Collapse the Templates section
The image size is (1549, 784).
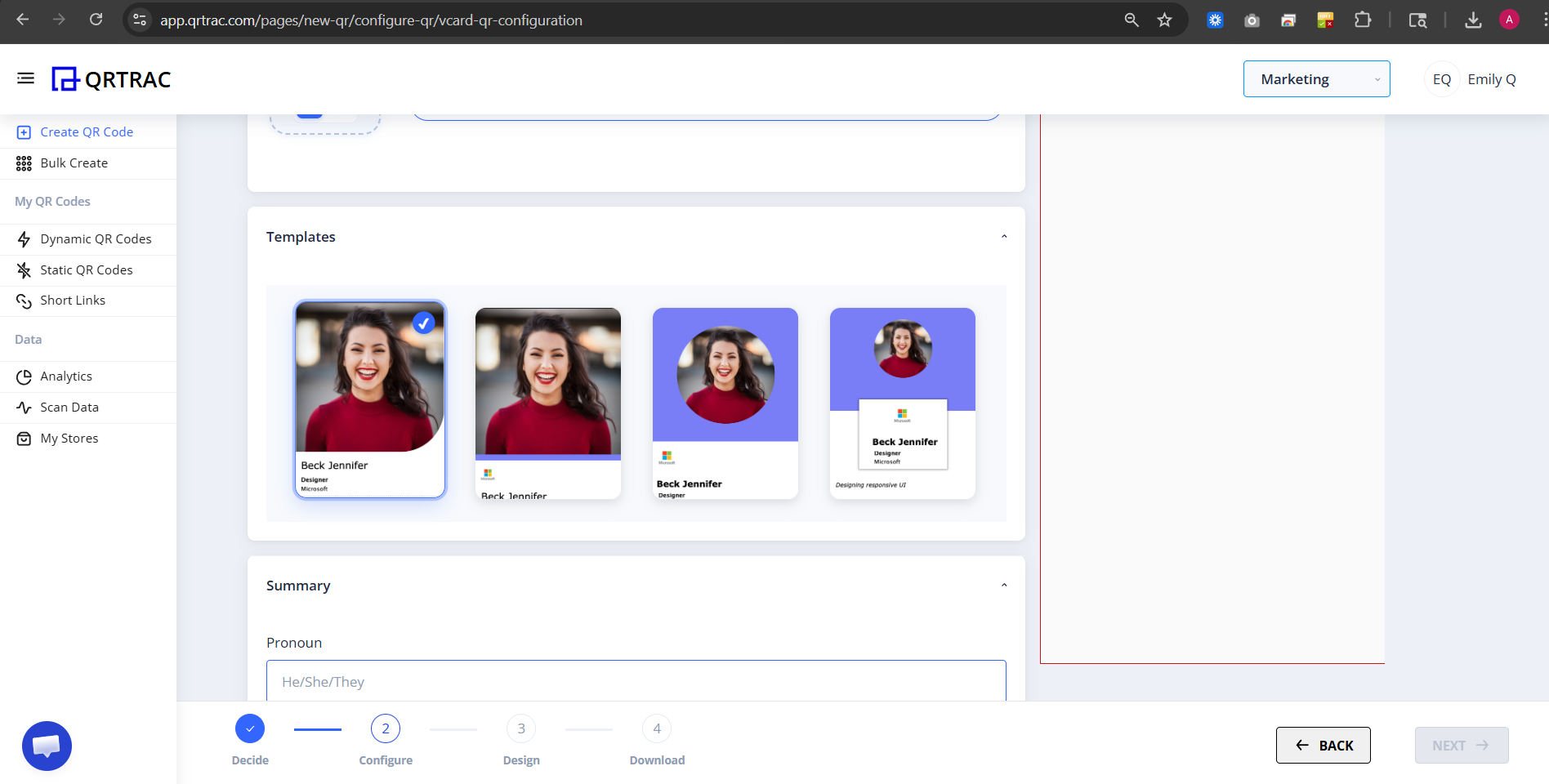[x=1003, y=236]
